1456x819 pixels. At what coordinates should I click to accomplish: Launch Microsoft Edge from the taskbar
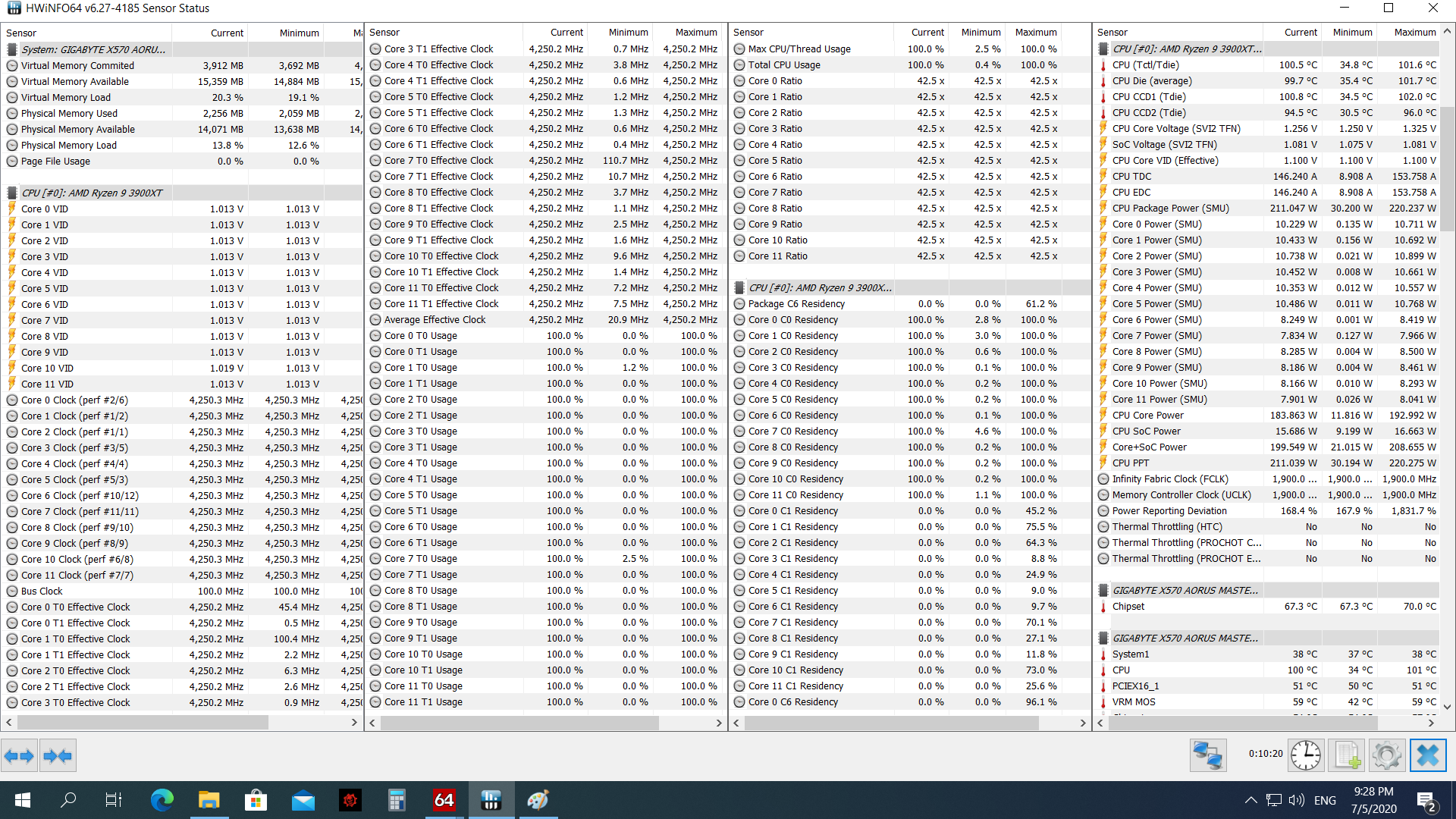pos(162,800)
